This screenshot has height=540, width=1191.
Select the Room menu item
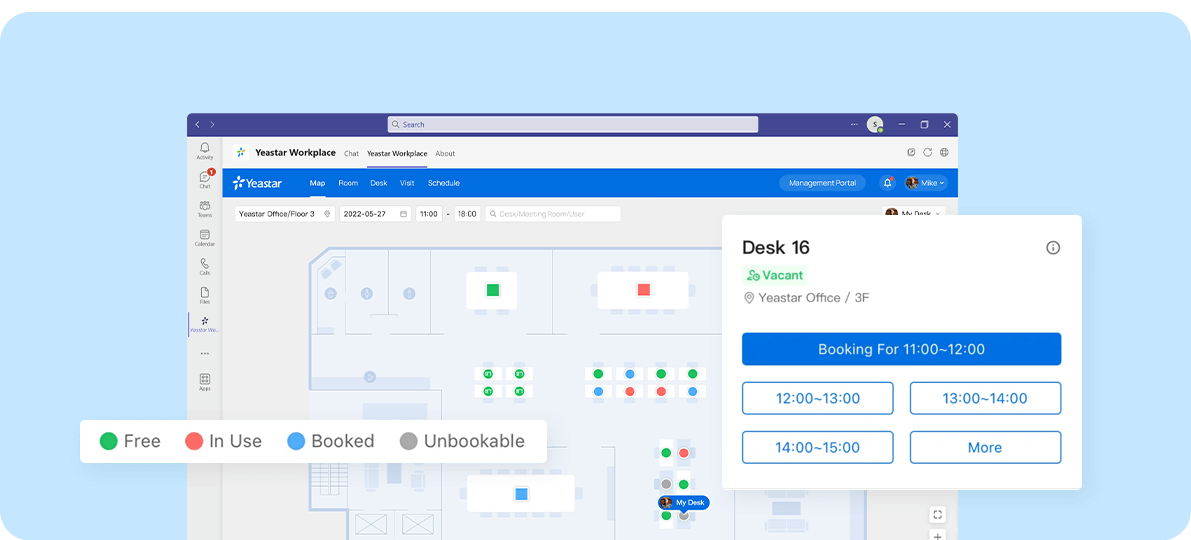(348, 183)
